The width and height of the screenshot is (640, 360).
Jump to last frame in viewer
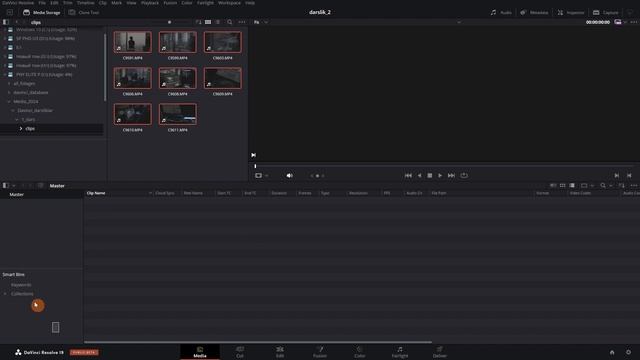click(x=451, y=176)
